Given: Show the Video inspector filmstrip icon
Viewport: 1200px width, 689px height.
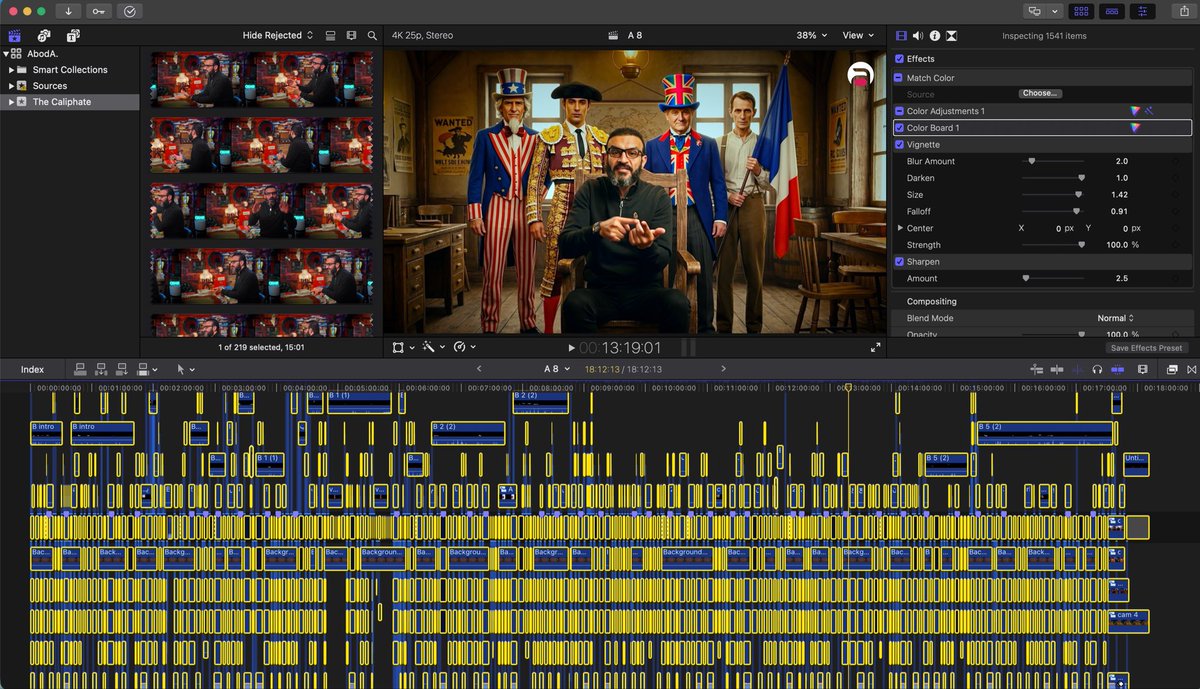Looking at the screenshot, I should (901, 35).
